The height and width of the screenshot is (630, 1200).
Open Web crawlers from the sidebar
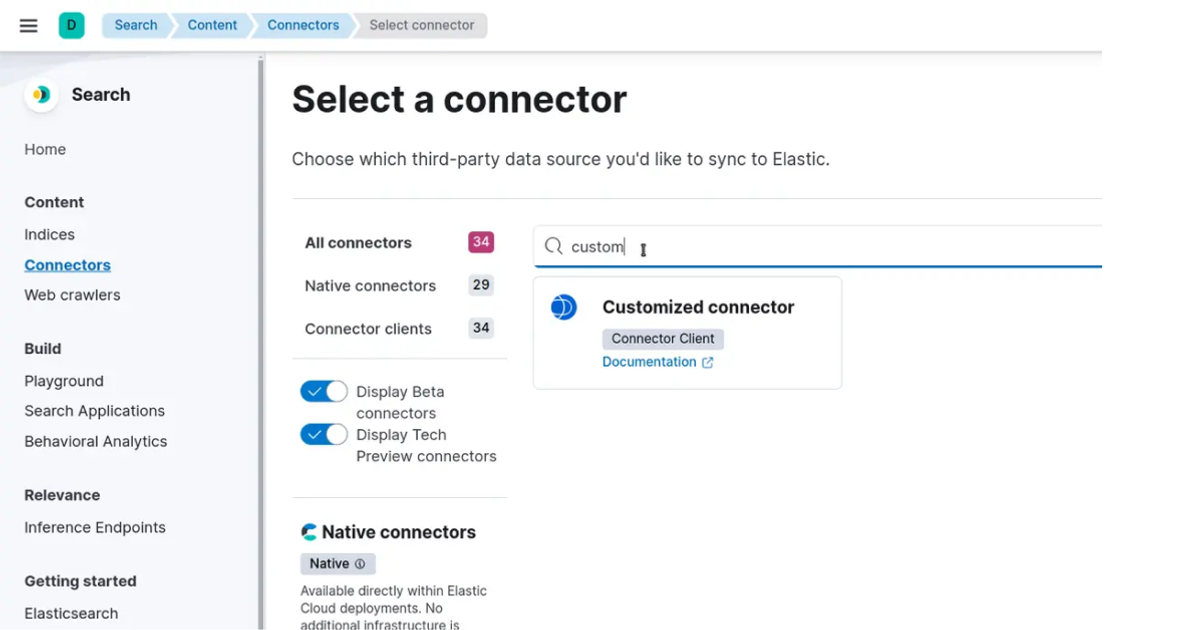(x=72, y=295)
